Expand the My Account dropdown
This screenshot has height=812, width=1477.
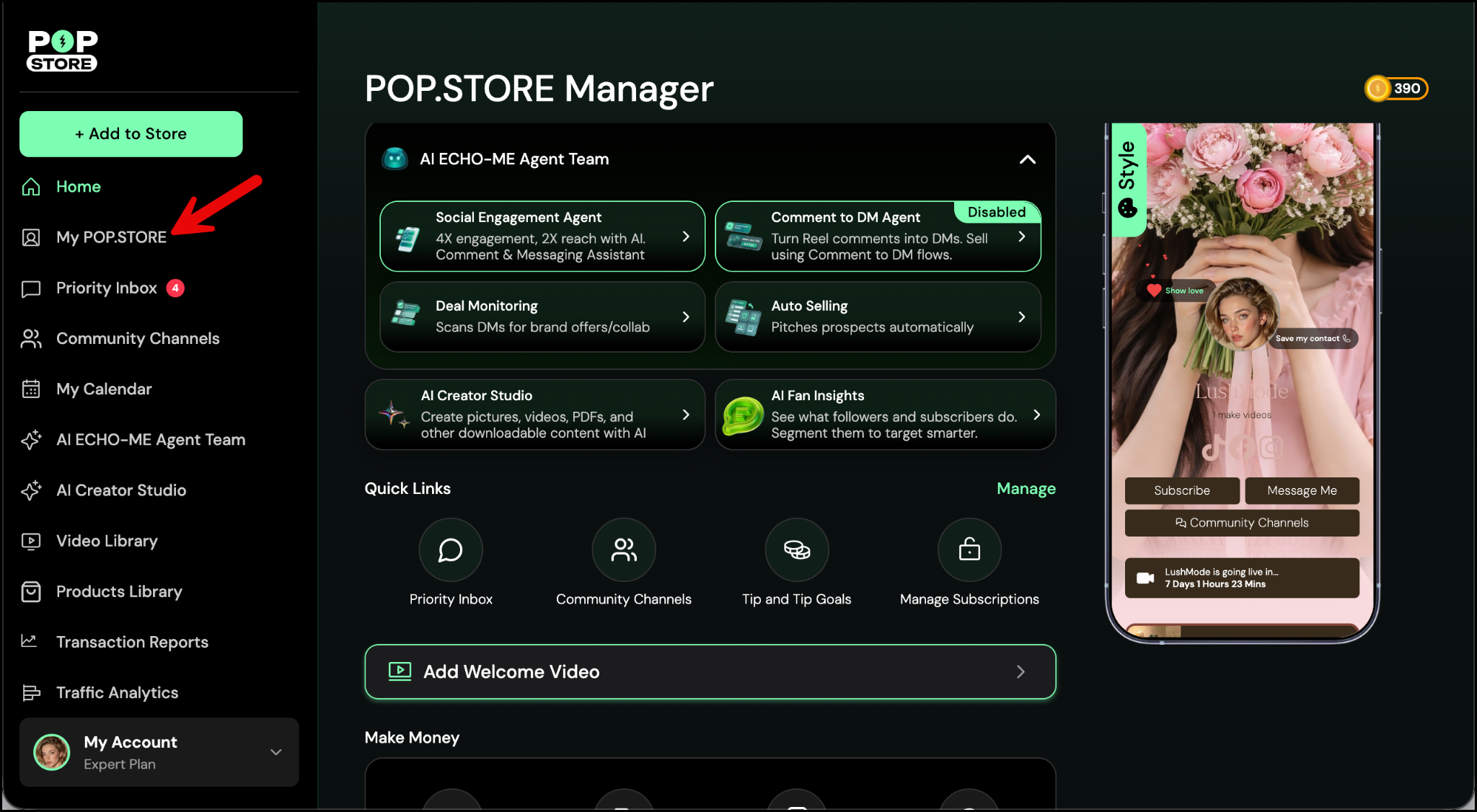tap(275, 752)
